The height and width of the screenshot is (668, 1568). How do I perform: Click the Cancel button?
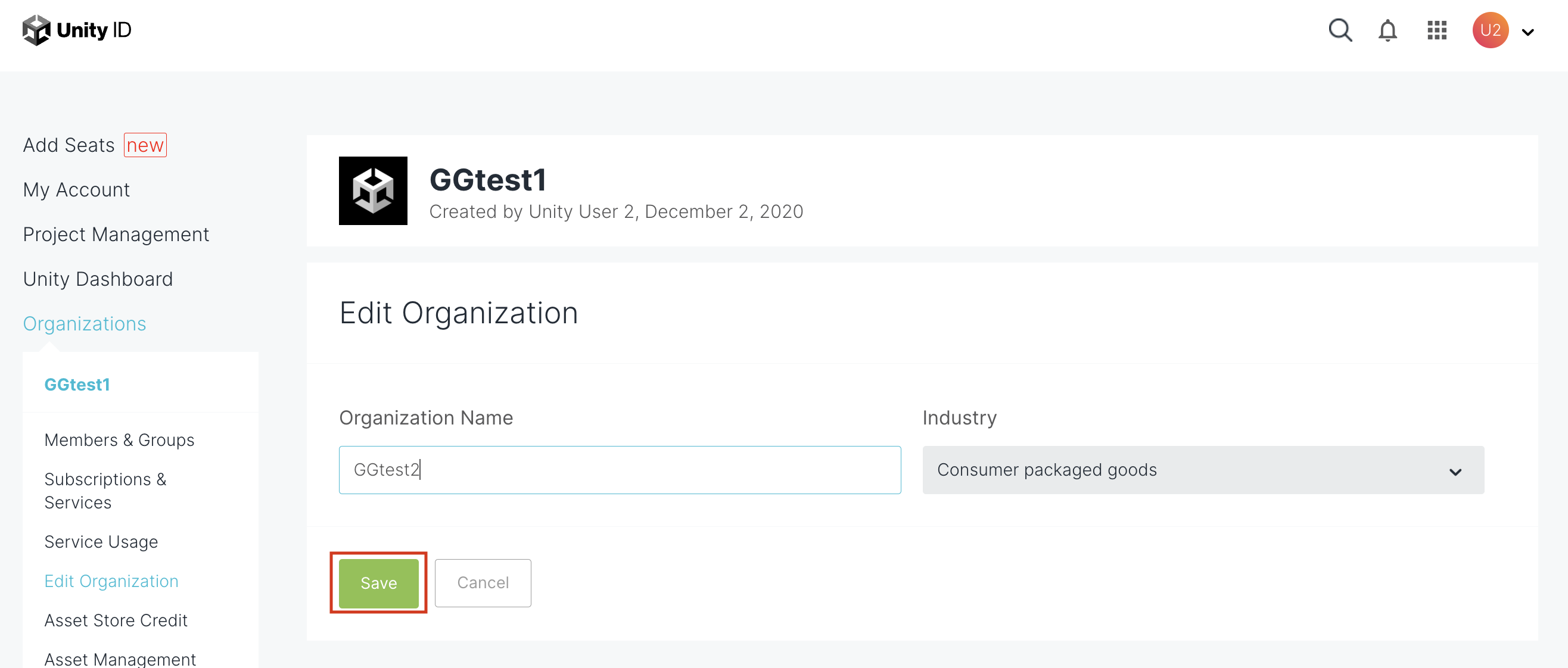click(482, 582)
